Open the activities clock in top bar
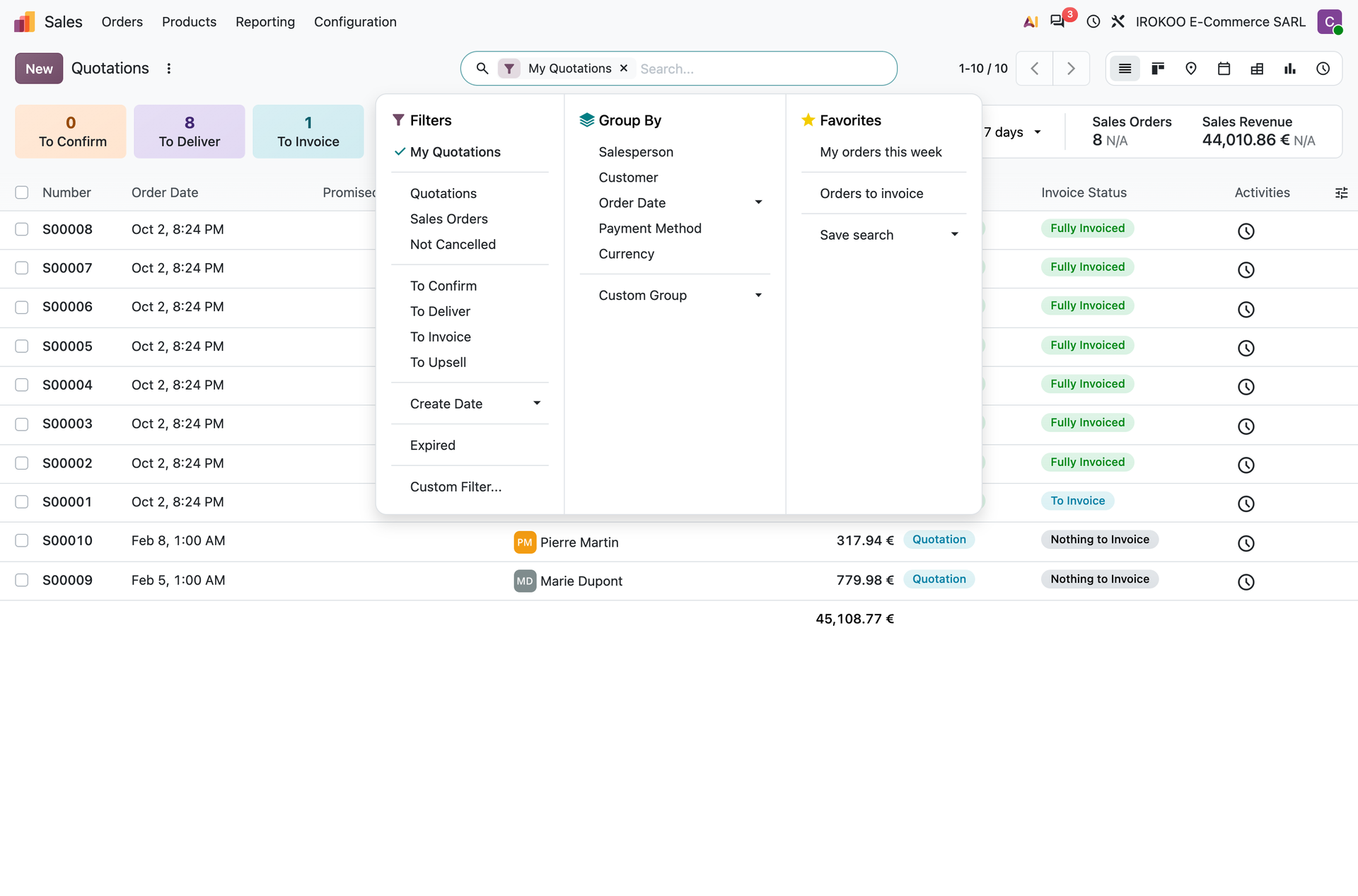The image size is (1358, 896). pos(1093,21)
